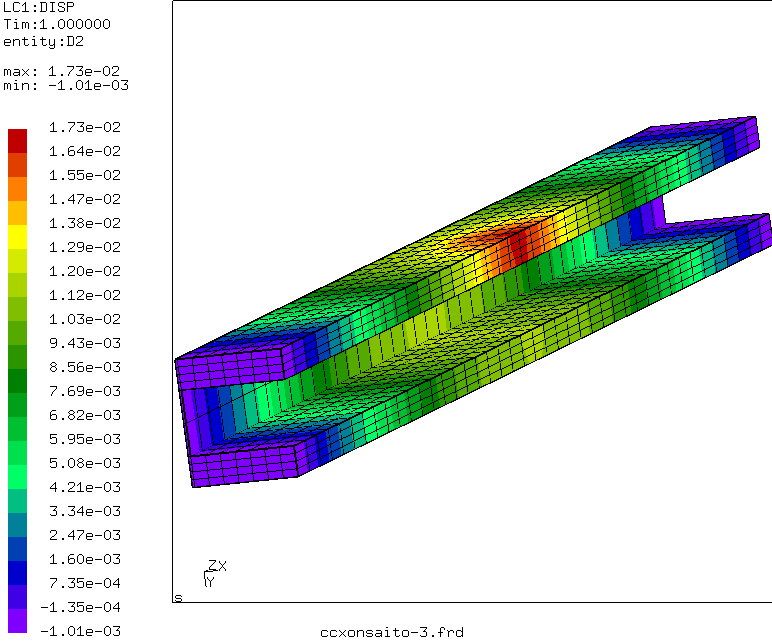772x642 pixels.
Task: Click the Tim:1.000000 time label
Action: coord(57,24)
